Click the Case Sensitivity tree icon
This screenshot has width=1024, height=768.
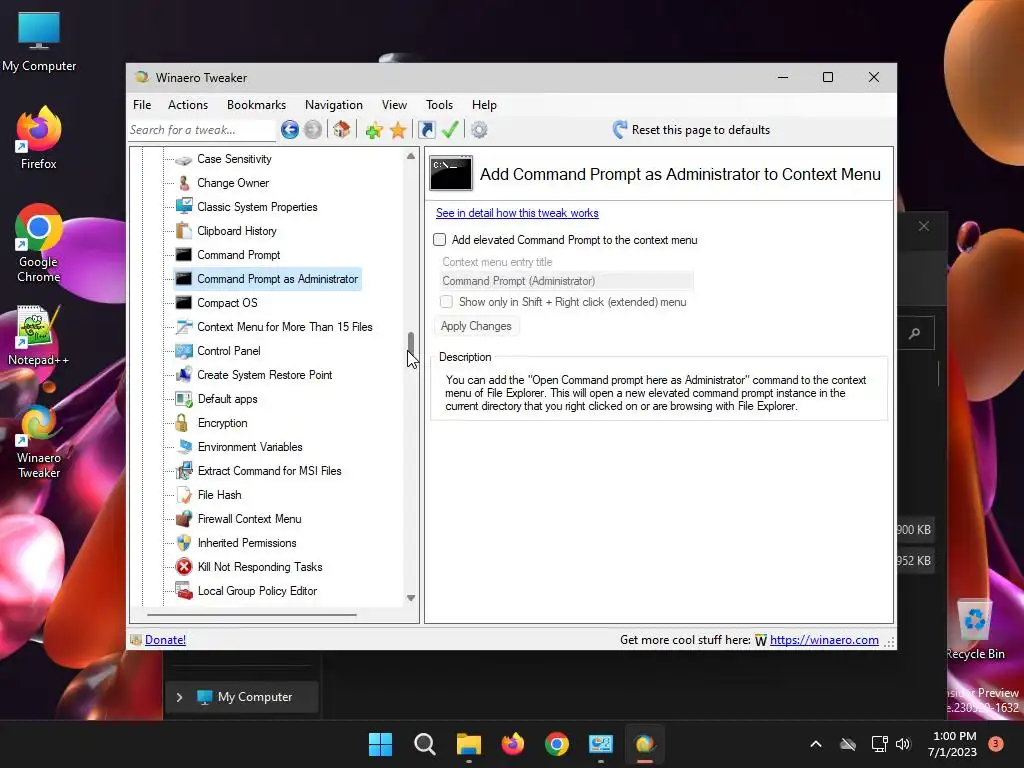(184, 159)
